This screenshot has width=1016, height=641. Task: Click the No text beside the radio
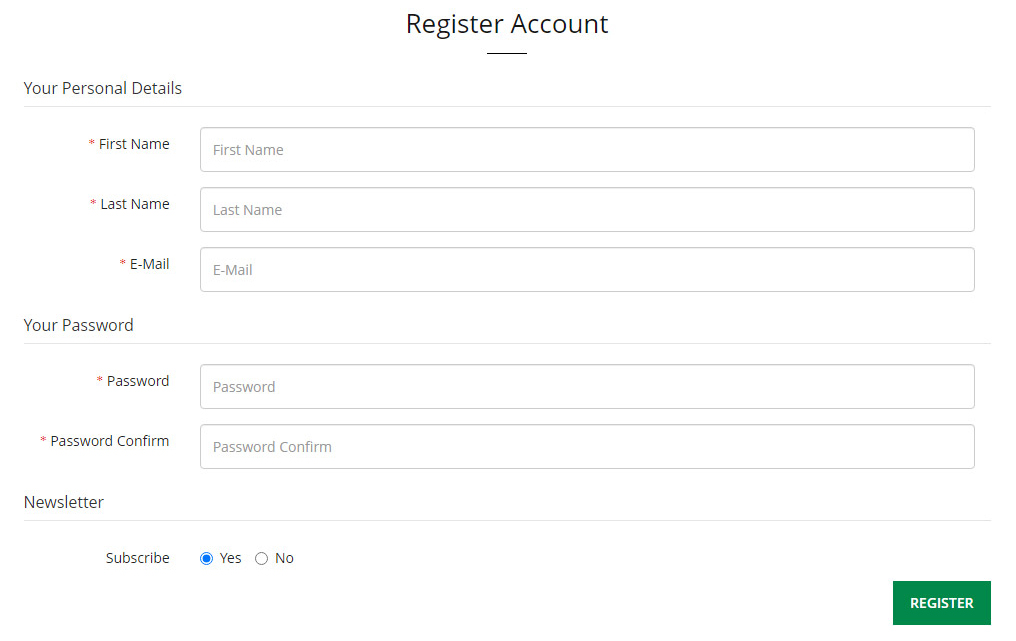pos(285,558)
